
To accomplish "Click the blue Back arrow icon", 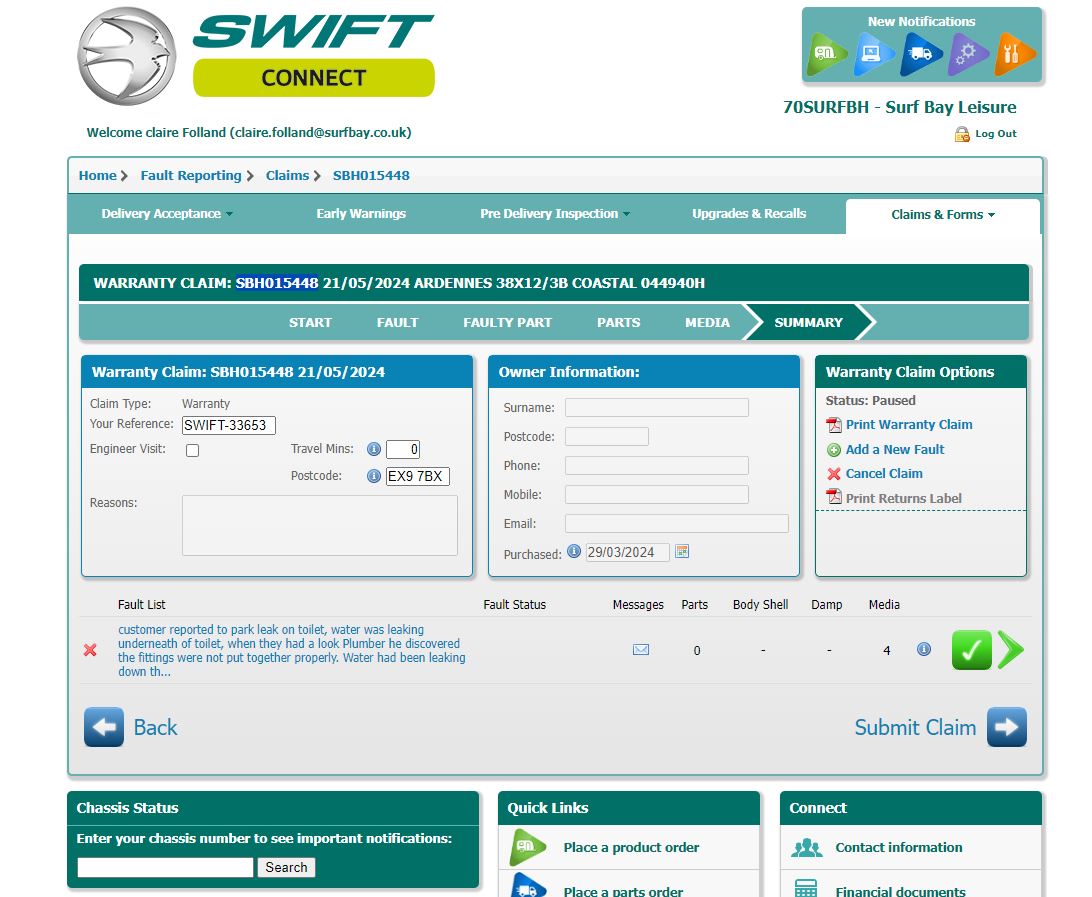I will [104, 727].
